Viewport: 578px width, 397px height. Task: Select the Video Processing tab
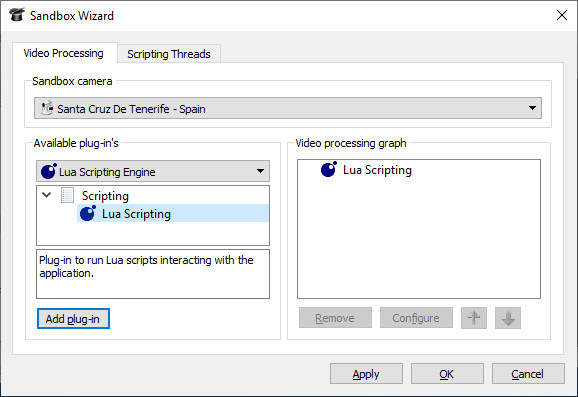click(64, 53)
